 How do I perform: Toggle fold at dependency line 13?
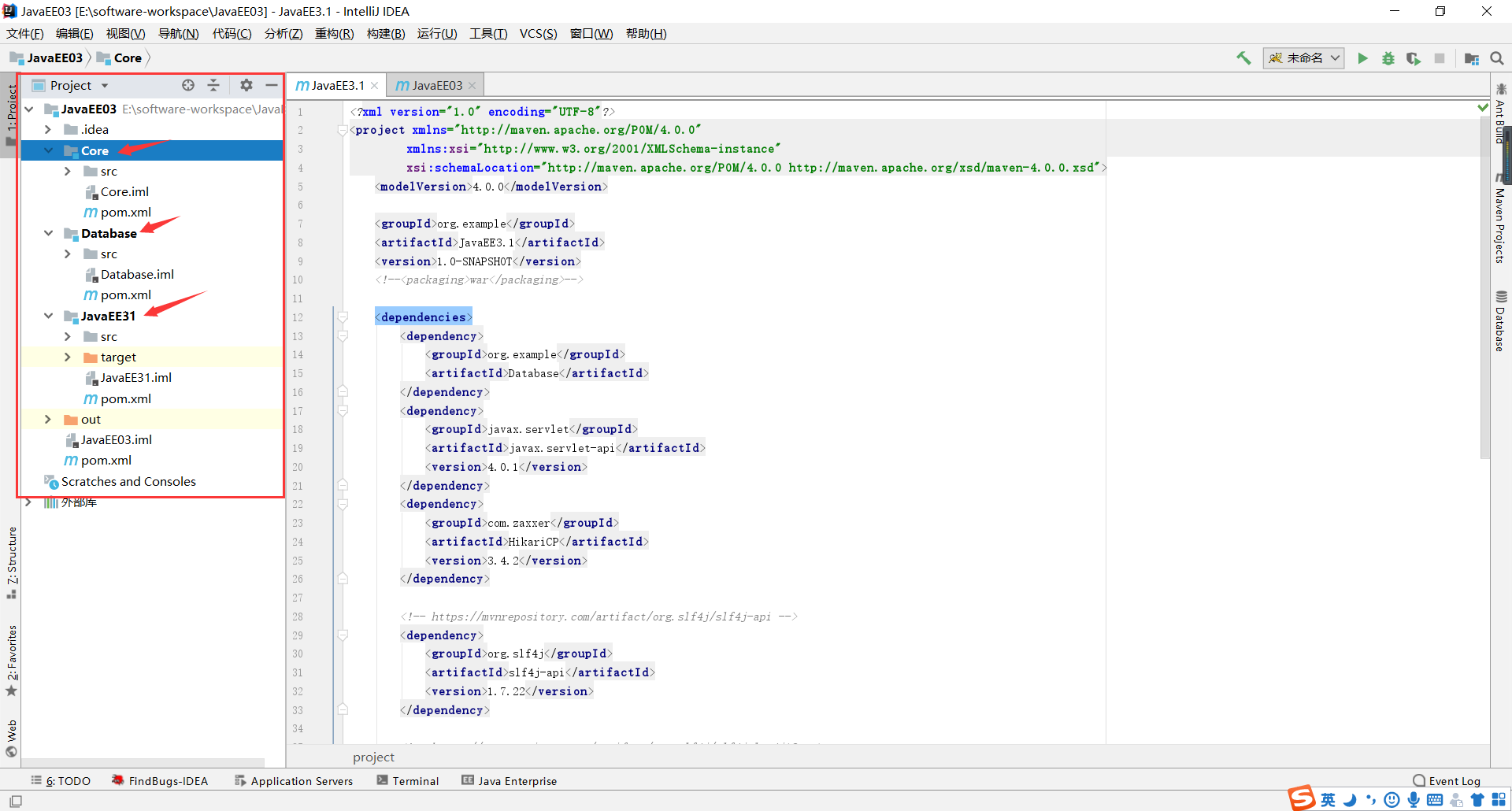(x=343, y=336)
